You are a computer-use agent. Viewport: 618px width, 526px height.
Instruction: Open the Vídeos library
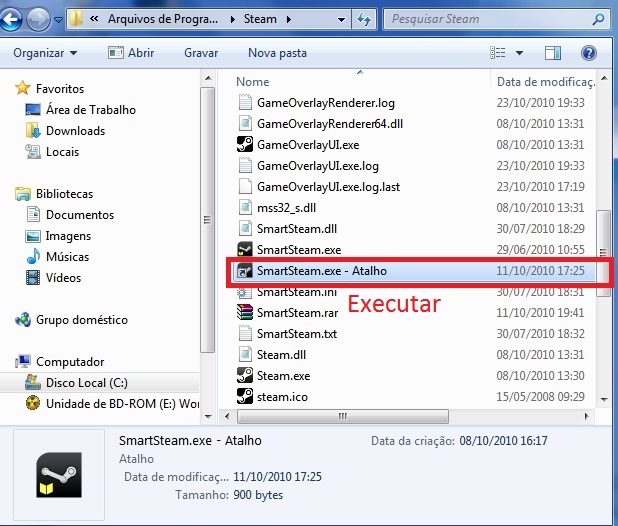(x=53, y=278)
